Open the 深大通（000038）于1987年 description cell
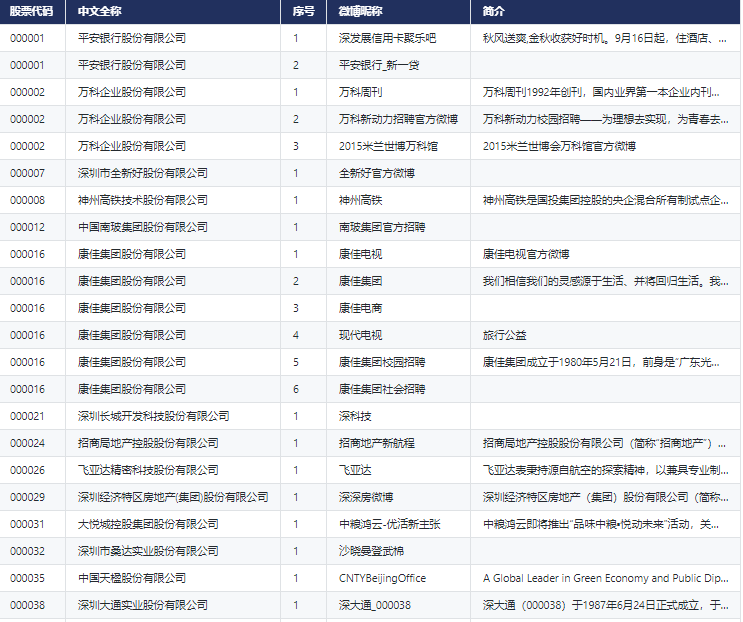 (x=606, y=605)
